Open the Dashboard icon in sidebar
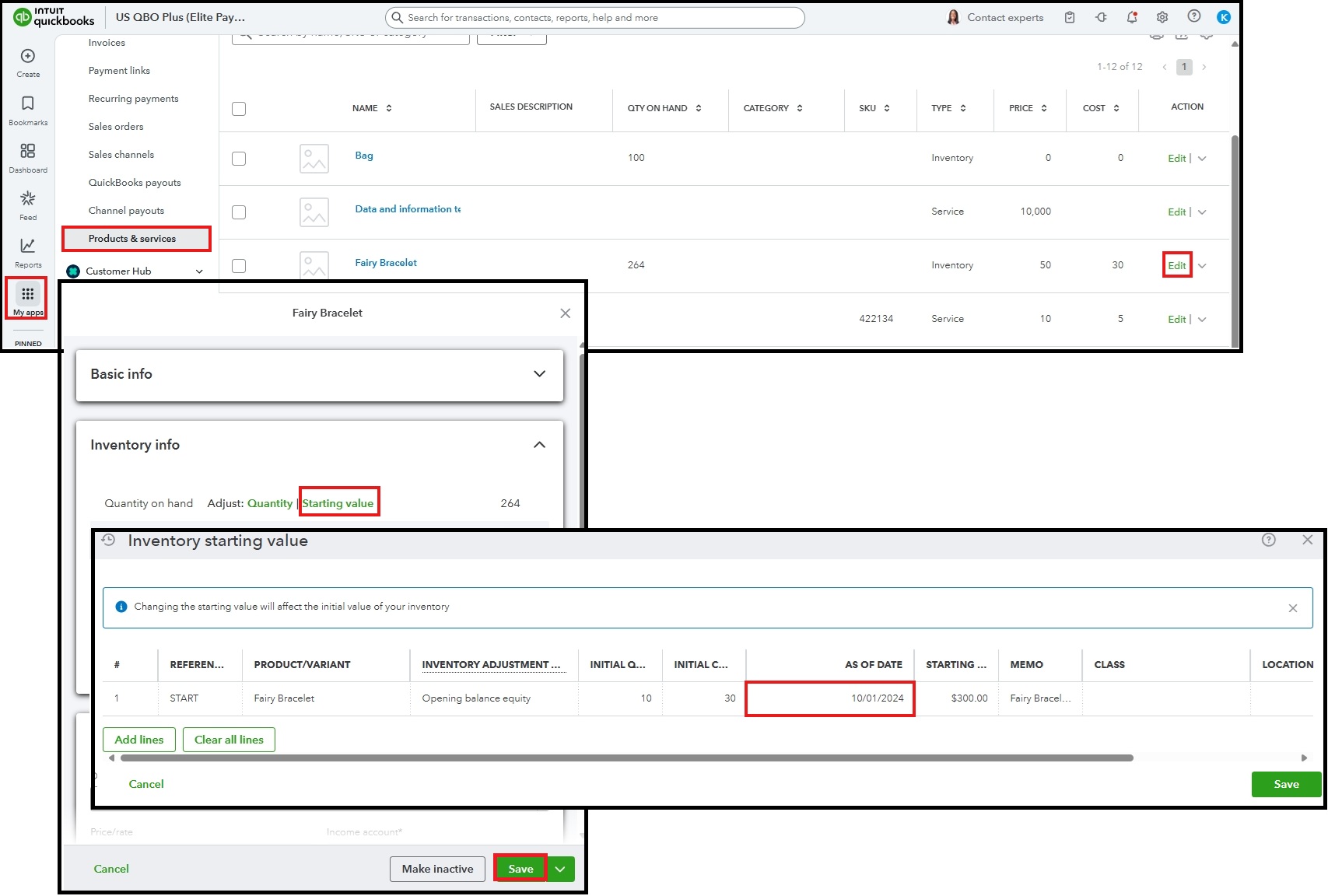The width and height of the screenshot is (1328, 896). (x=28, y=152)
